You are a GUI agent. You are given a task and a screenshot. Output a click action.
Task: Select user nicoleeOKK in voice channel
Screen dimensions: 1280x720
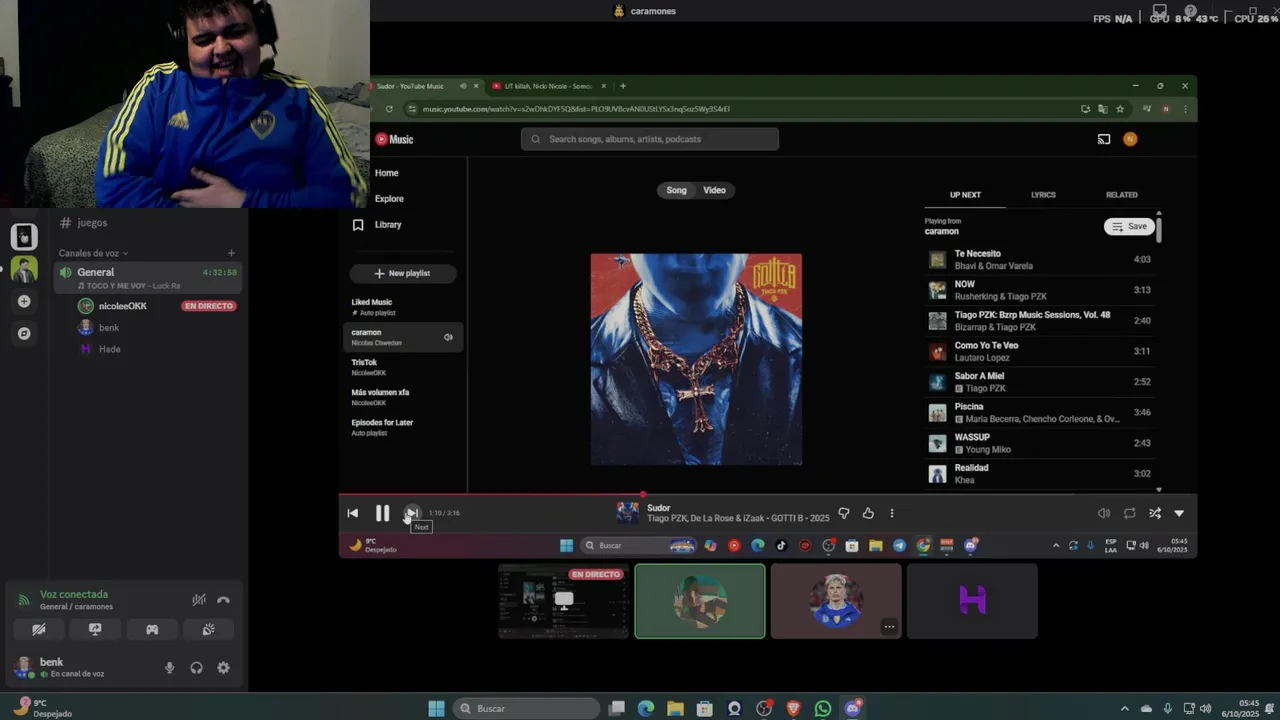pos(123,306)
